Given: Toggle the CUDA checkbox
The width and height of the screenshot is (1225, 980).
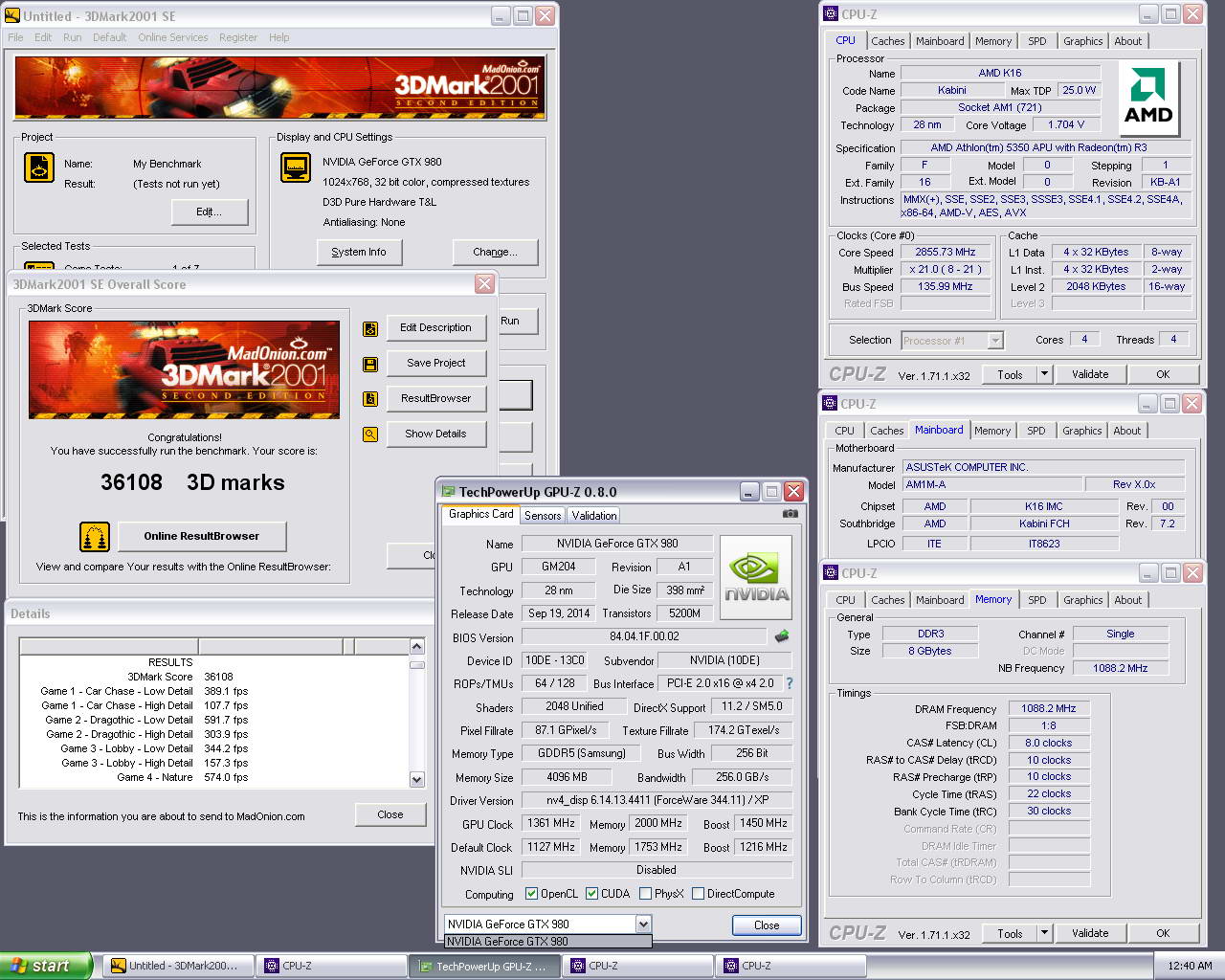Looking at the screenshot, I should point(591,894).
